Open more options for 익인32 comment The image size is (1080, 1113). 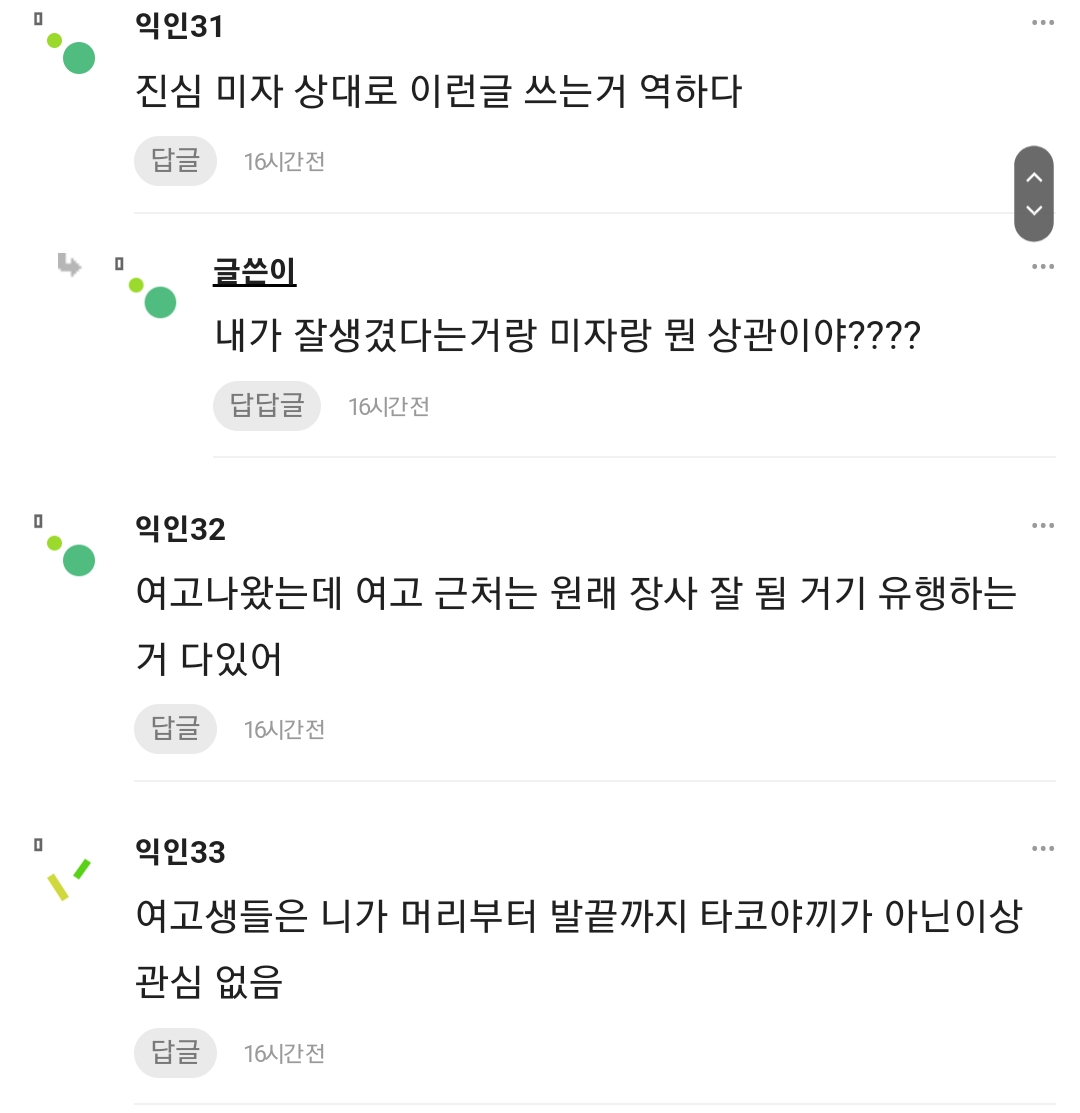1042,526
